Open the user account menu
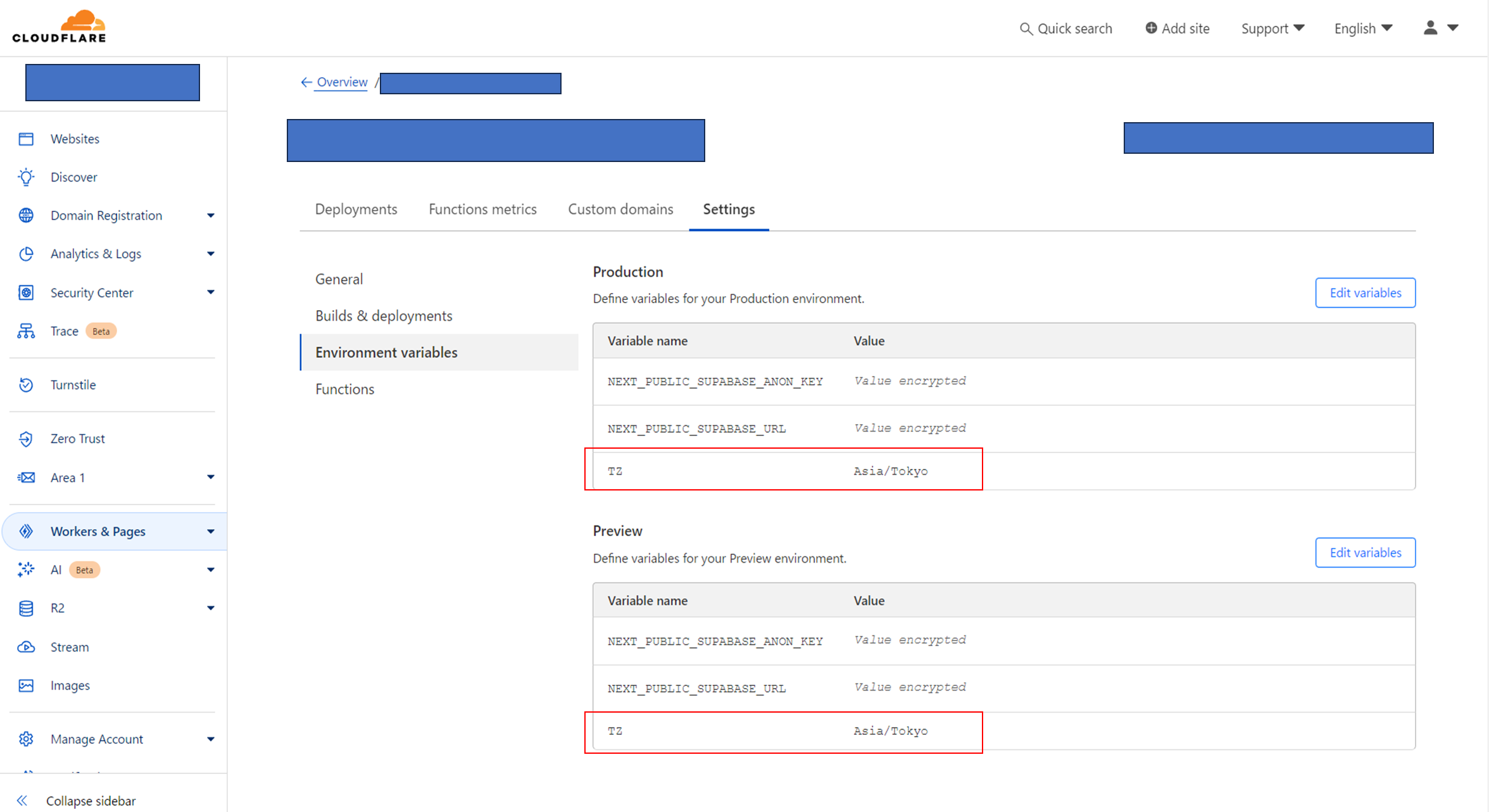Image resolution: width=1489 pixels, height=812 pixels. 1440,28
